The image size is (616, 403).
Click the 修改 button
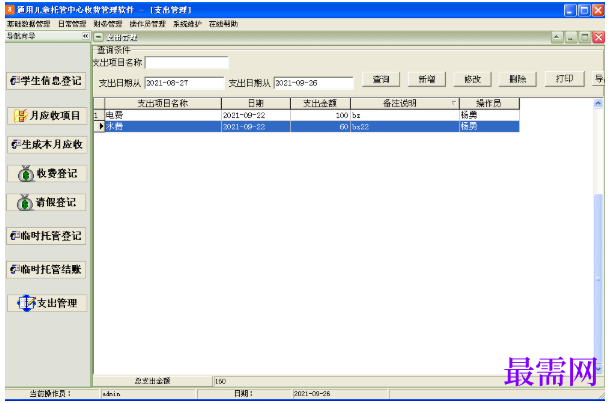tap(473, 79)
